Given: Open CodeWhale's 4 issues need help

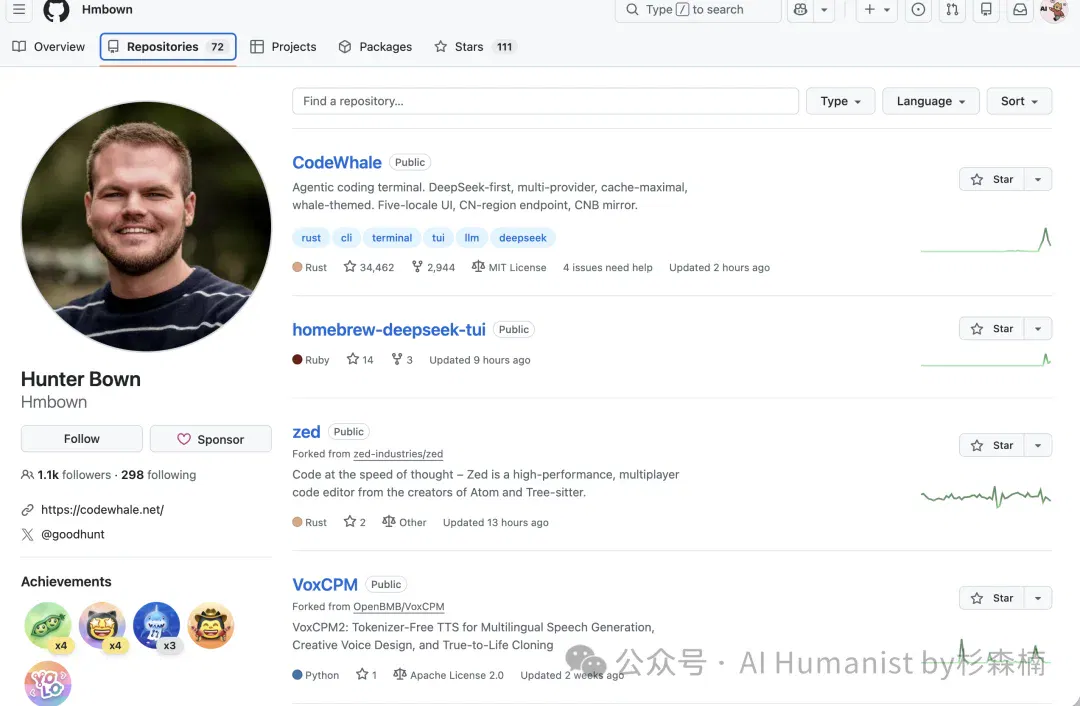Looking at the screenshot, I should pos(608,267).
